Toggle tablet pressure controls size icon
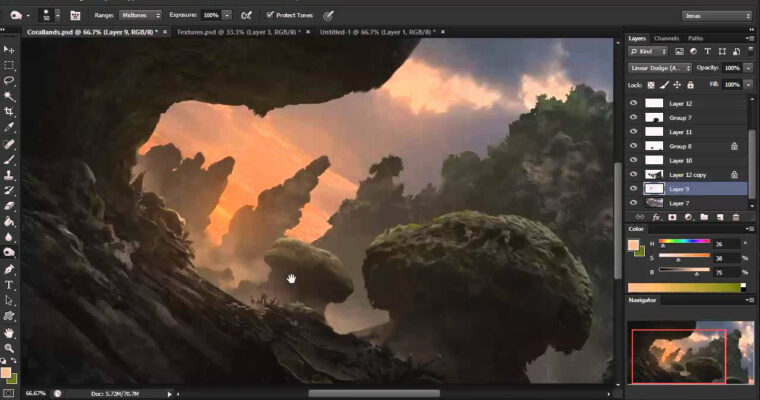Image resolution: width=760 pixels, height=400 pixels. point(329,16)
